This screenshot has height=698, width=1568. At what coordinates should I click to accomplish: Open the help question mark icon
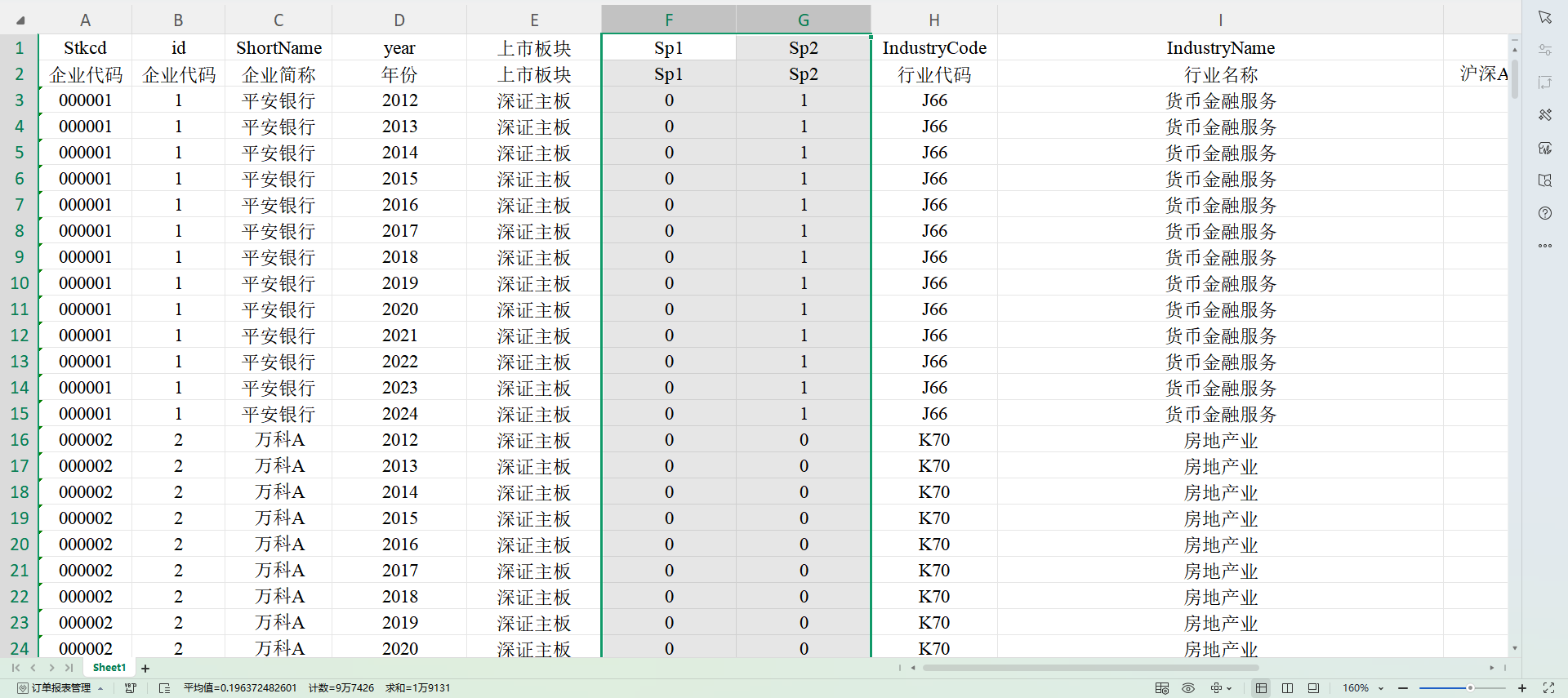click(1544, 213)
